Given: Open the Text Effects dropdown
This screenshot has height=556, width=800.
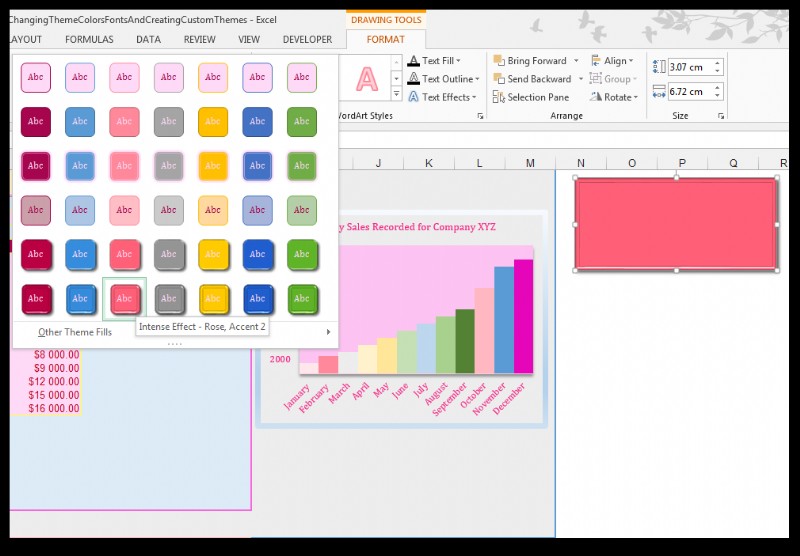Looking at the screenshot, I should [442, 97].
